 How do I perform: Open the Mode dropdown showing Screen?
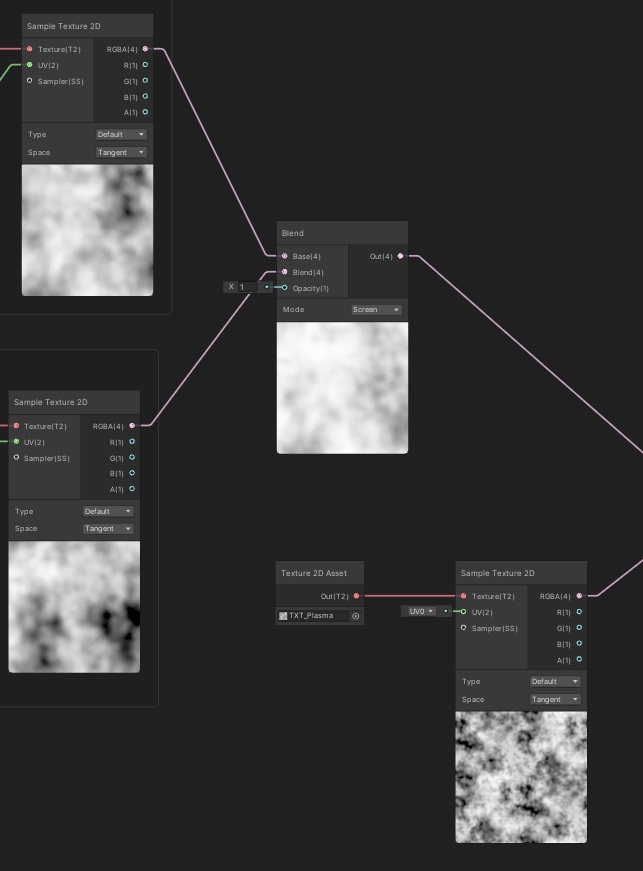(x=376, y=310)
